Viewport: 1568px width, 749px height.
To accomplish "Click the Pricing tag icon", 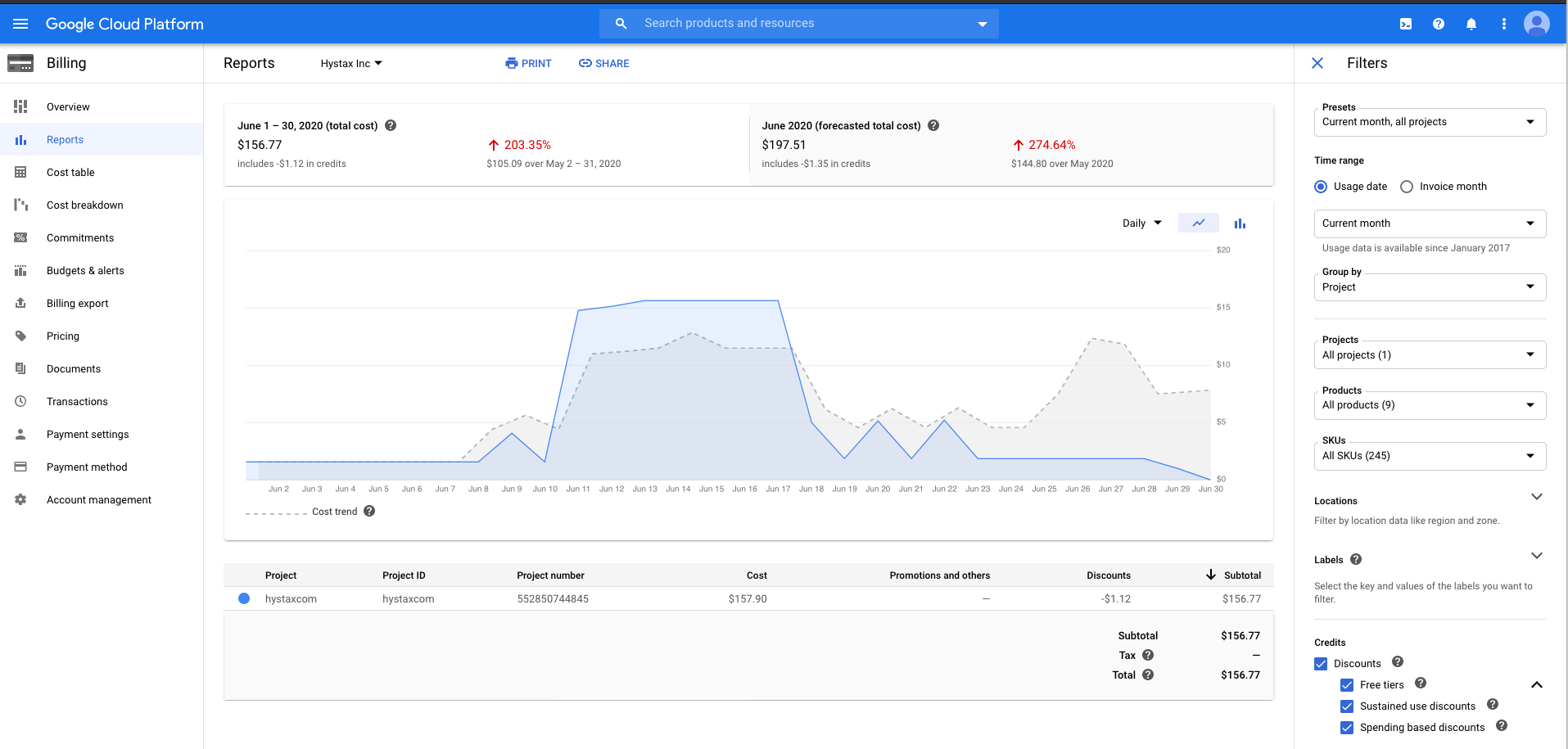I will [x=20, y=336].
